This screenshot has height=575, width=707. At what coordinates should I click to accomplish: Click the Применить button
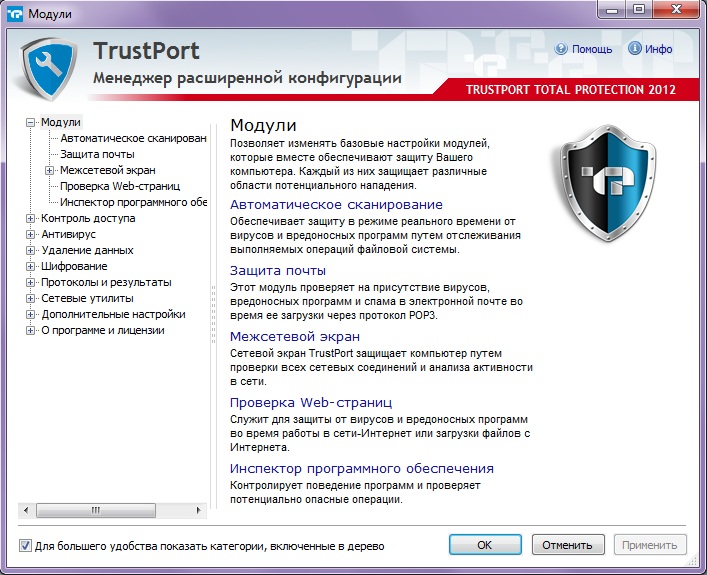(x=650, y=545)
